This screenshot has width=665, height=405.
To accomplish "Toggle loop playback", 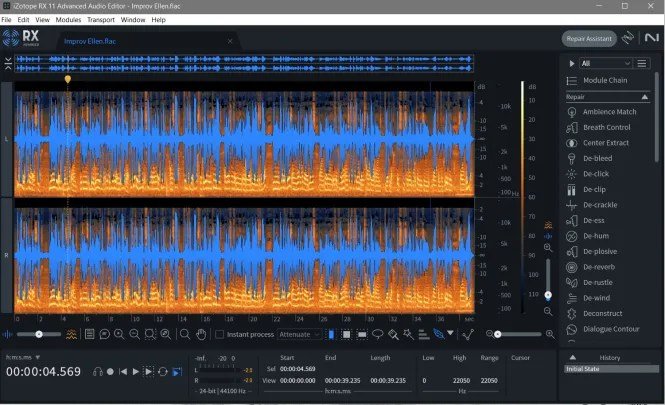I will tap(162, 371).
